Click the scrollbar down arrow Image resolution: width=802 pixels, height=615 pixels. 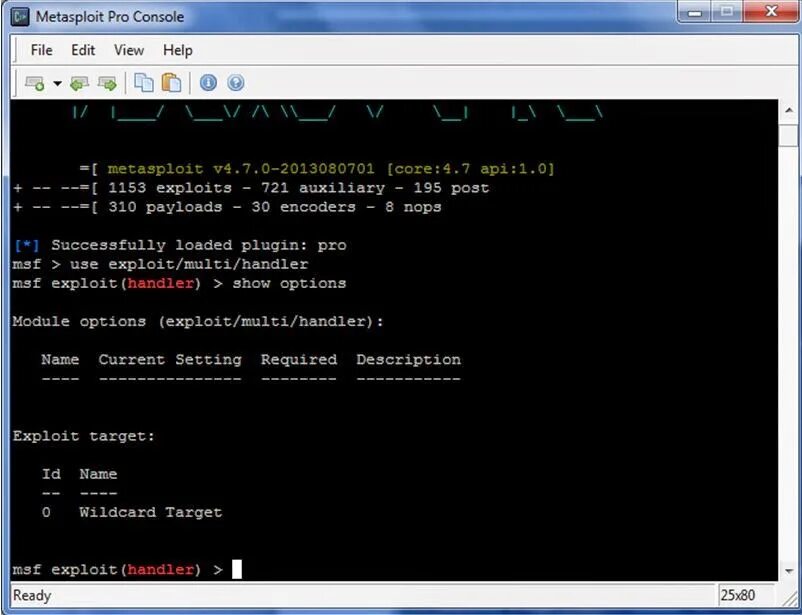click(788, 571)
